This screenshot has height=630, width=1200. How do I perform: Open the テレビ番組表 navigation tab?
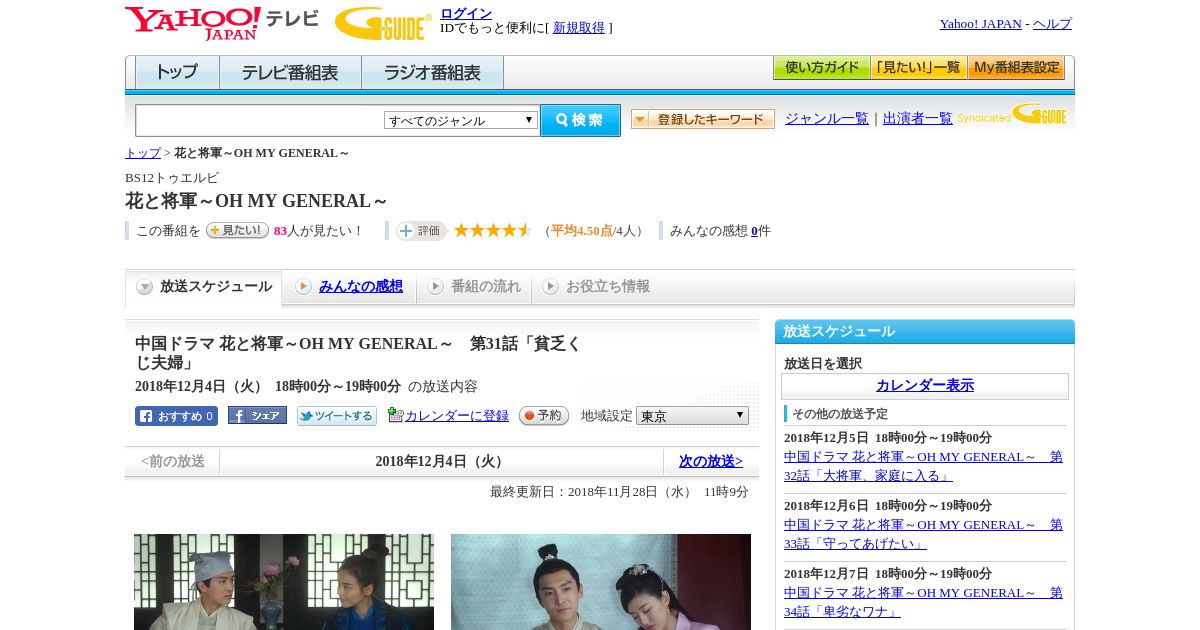290,72
